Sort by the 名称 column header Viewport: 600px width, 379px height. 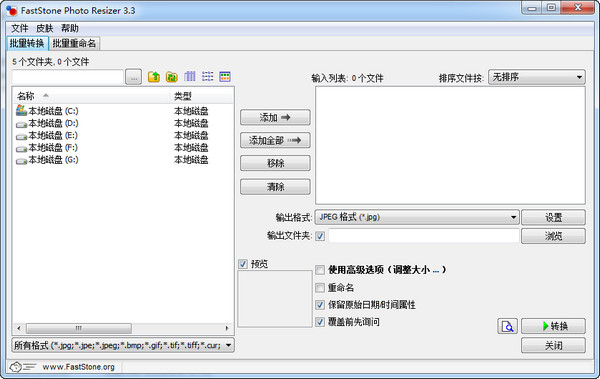[91, 96]
